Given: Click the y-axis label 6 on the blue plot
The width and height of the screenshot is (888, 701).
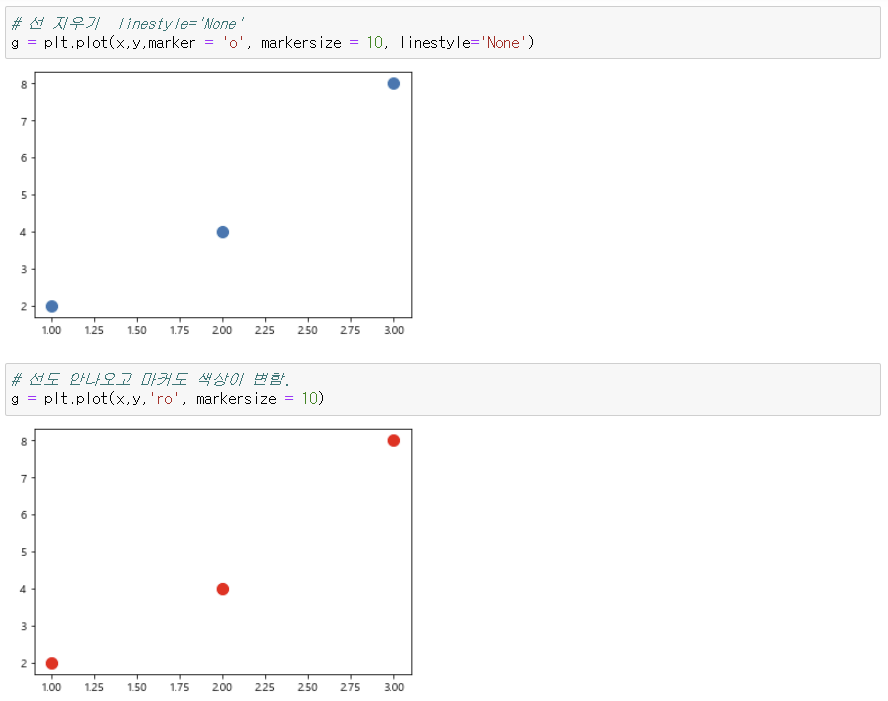Looking at the screenshot, I should tap(24, 158).
